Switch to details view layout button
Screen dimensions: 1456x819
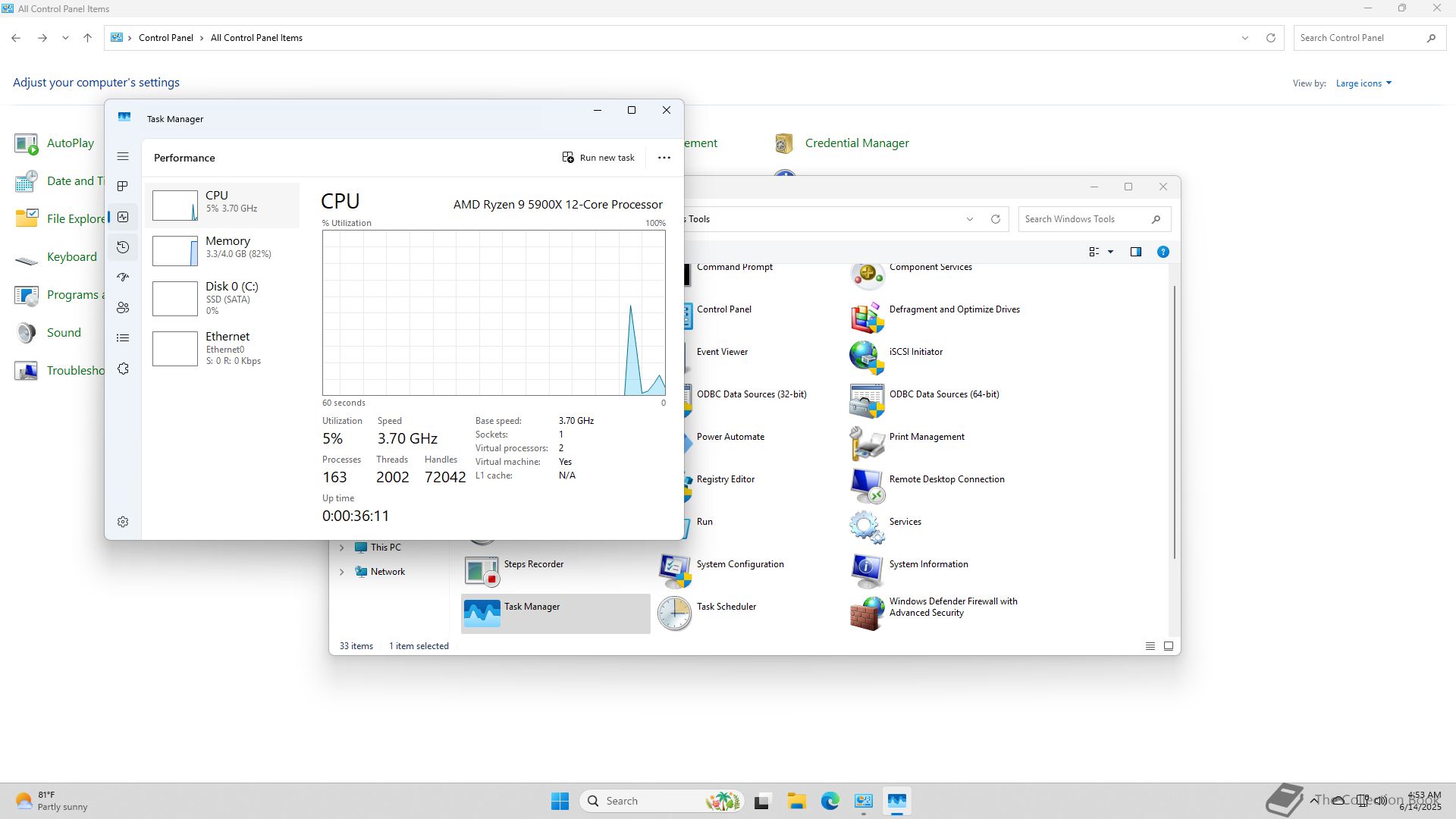1150,646
